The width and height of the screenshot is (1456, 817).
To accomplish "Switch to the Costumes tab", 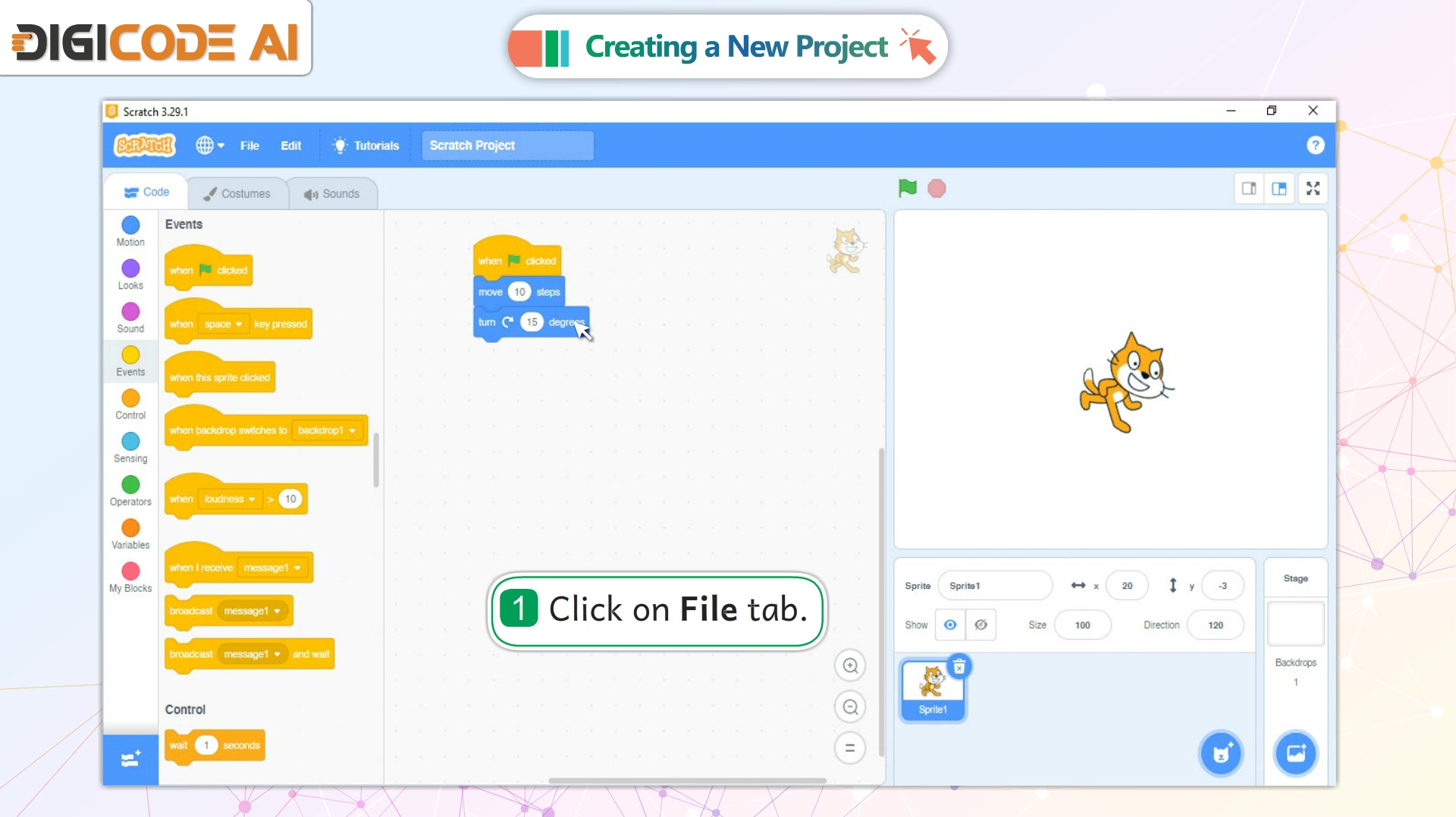I will click(237, 194).
